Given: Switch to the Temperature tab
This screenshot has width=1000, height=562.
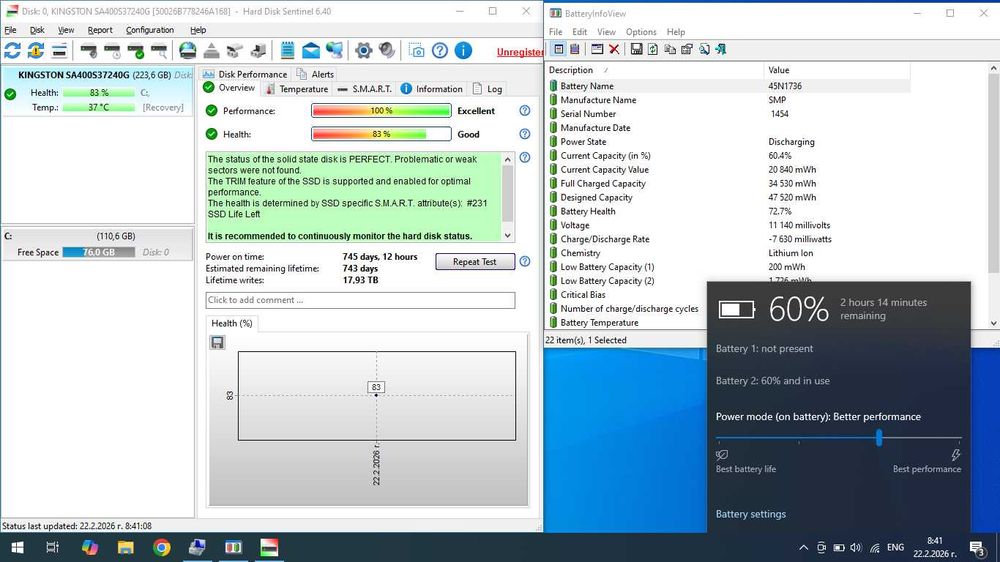Looking at the screenshot, I should 297,89.
